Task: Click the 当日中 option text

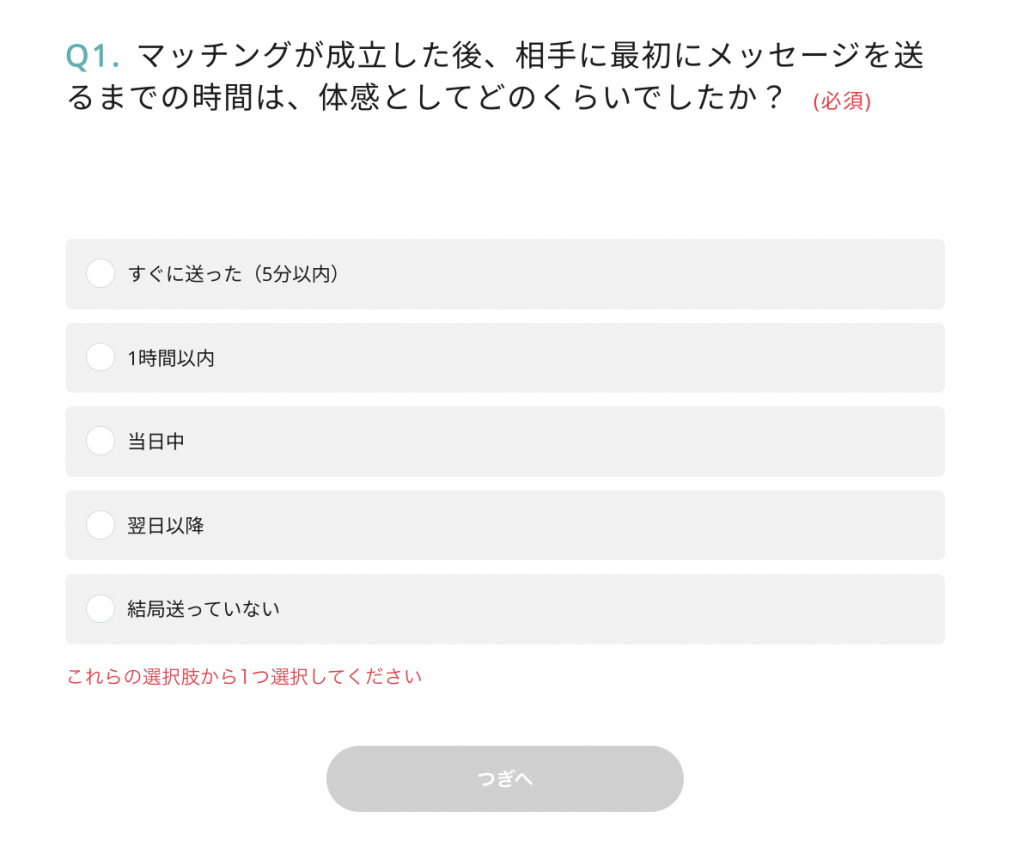Action: coord(156,442)
